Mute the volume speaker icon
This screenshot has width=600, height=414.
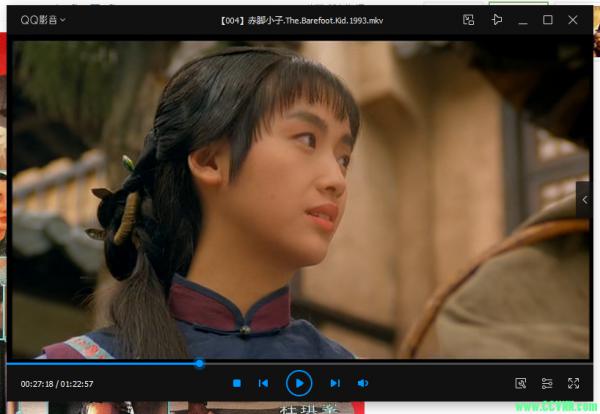(363, 383)
